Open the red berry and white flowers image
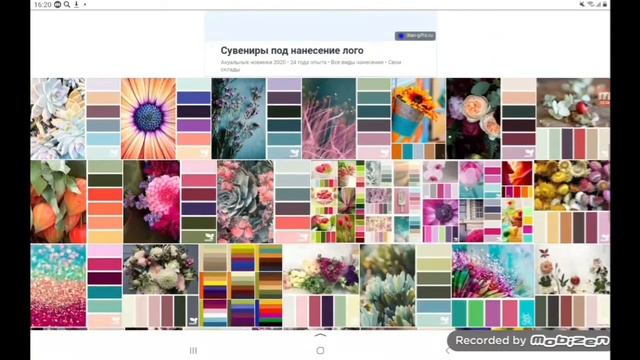The width and height of the screenshot is (640, 360). 573,118
